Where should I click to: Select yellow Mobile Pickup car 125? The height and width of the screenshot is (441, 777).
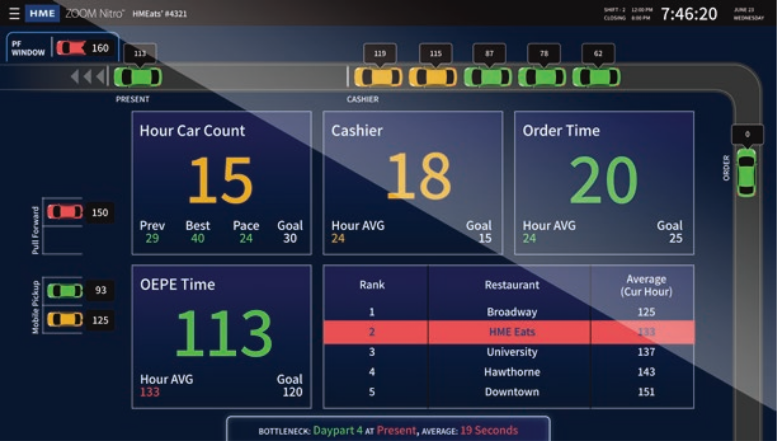(65, 320)
